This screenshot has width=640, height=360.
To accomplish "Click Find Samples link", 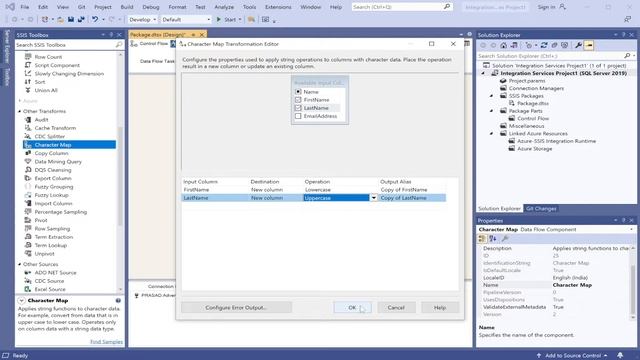I will (106, 342).
